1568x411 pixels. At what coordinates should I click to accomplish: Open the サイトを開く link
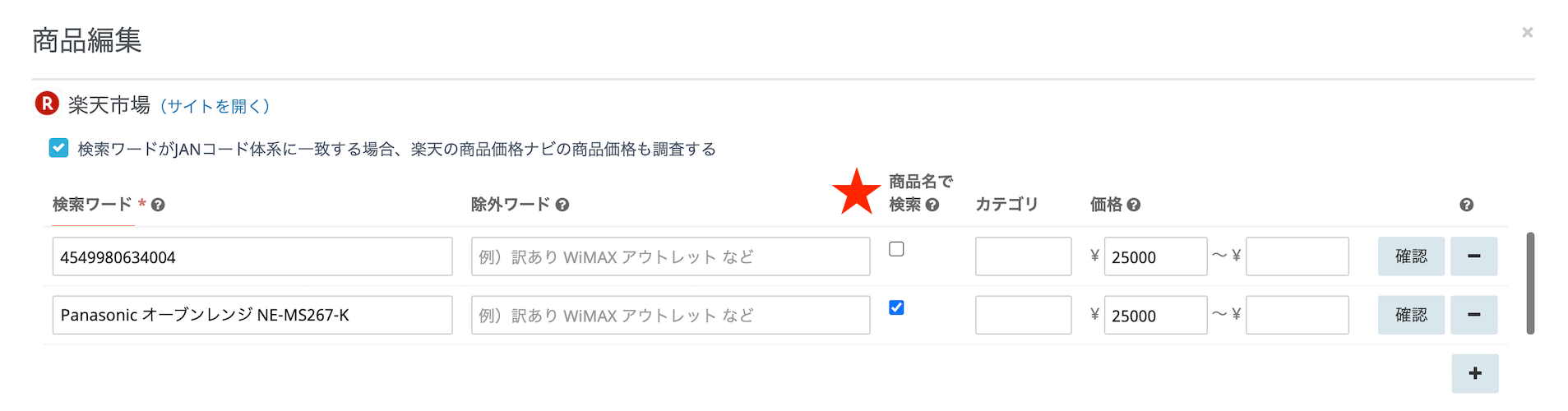pyautogui.click(x=215, y=106)
